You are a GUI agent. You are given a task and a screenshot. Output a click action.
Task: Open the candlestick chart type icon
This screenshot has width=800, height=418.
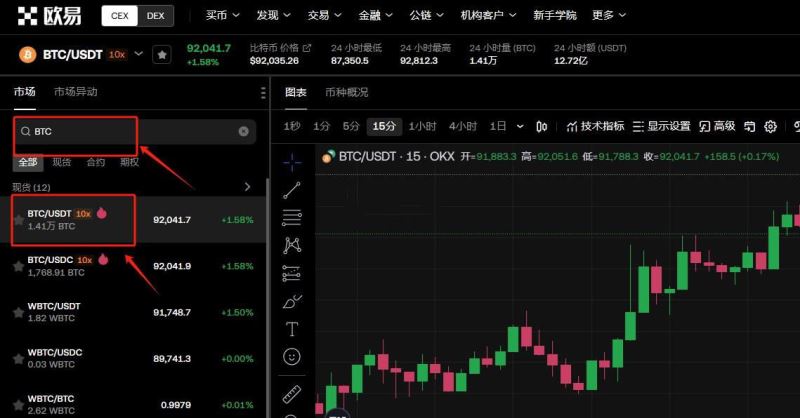click(x=542, y=126)
